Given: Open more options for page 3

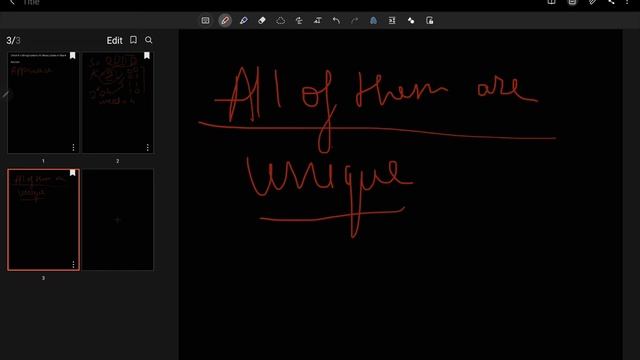Looking at the screenshot, I should point(73,264).
